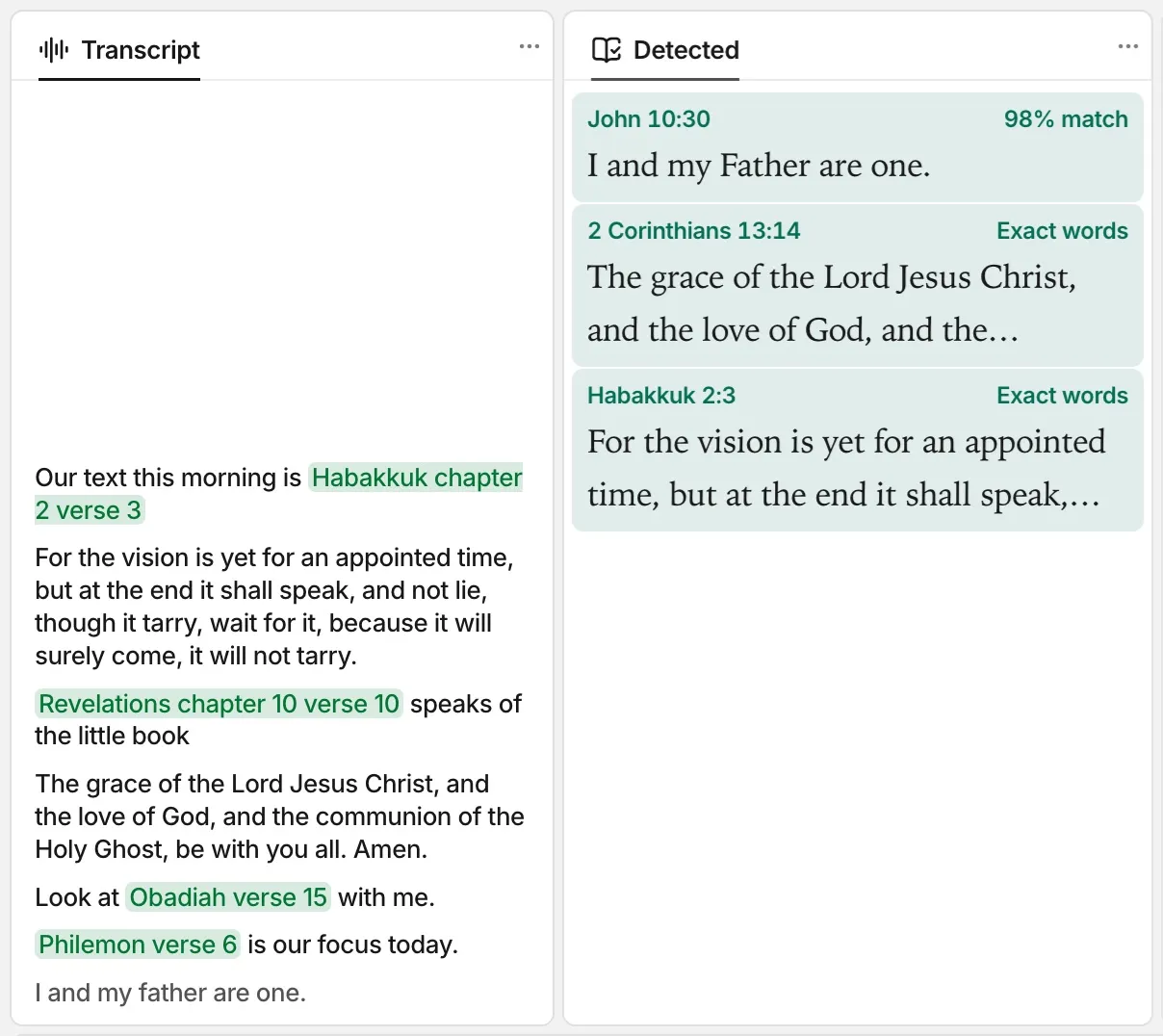Open the Transcript panel more options menu
The height and width of the screenshot is (1036, 1163).
(x=530, y=46)
